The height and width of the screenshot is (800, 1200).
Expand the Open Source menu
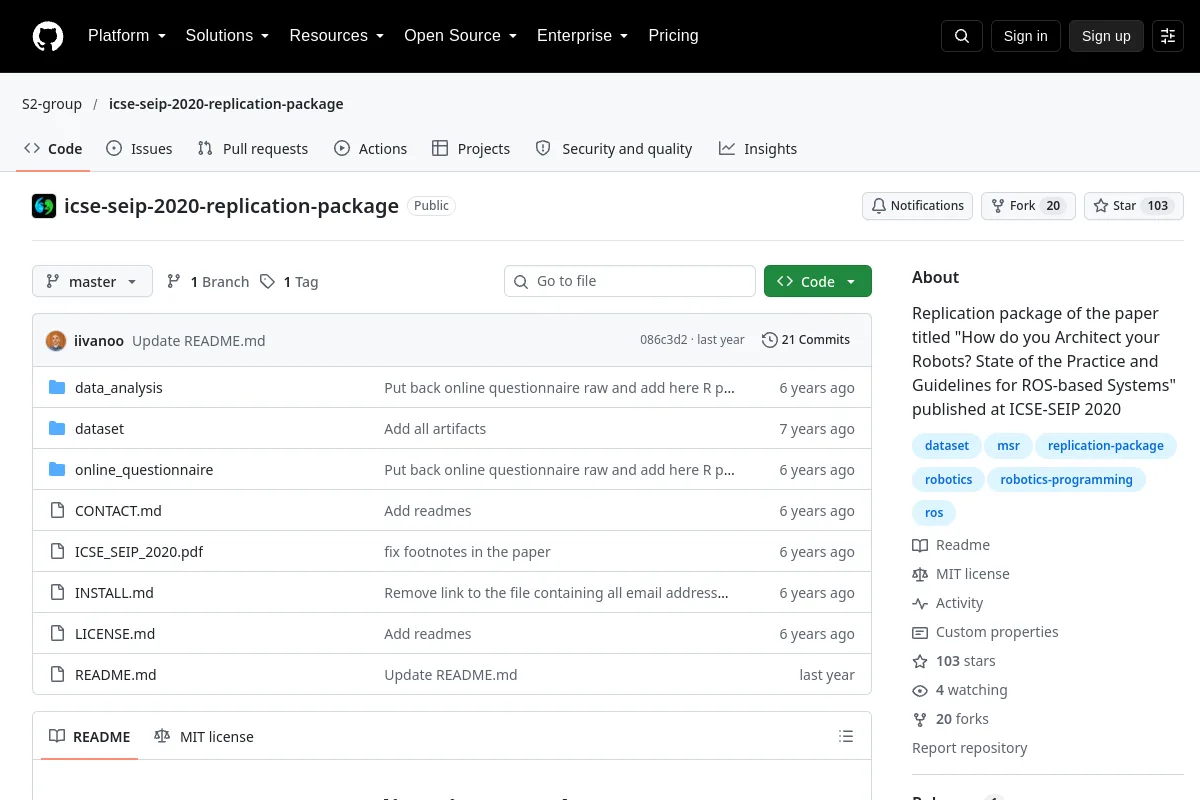(460, 36)
